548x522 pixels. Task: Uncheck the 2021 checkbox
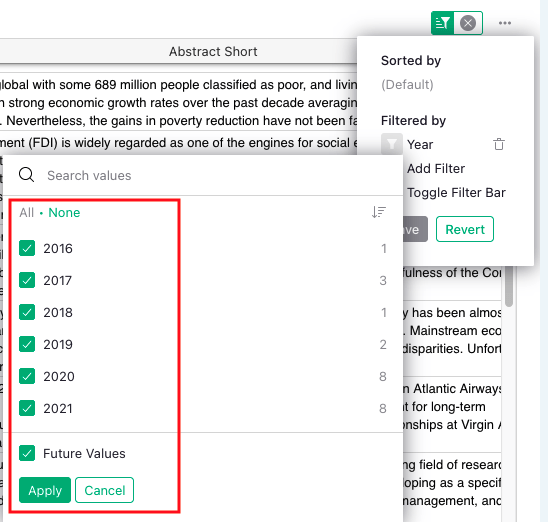27,408
